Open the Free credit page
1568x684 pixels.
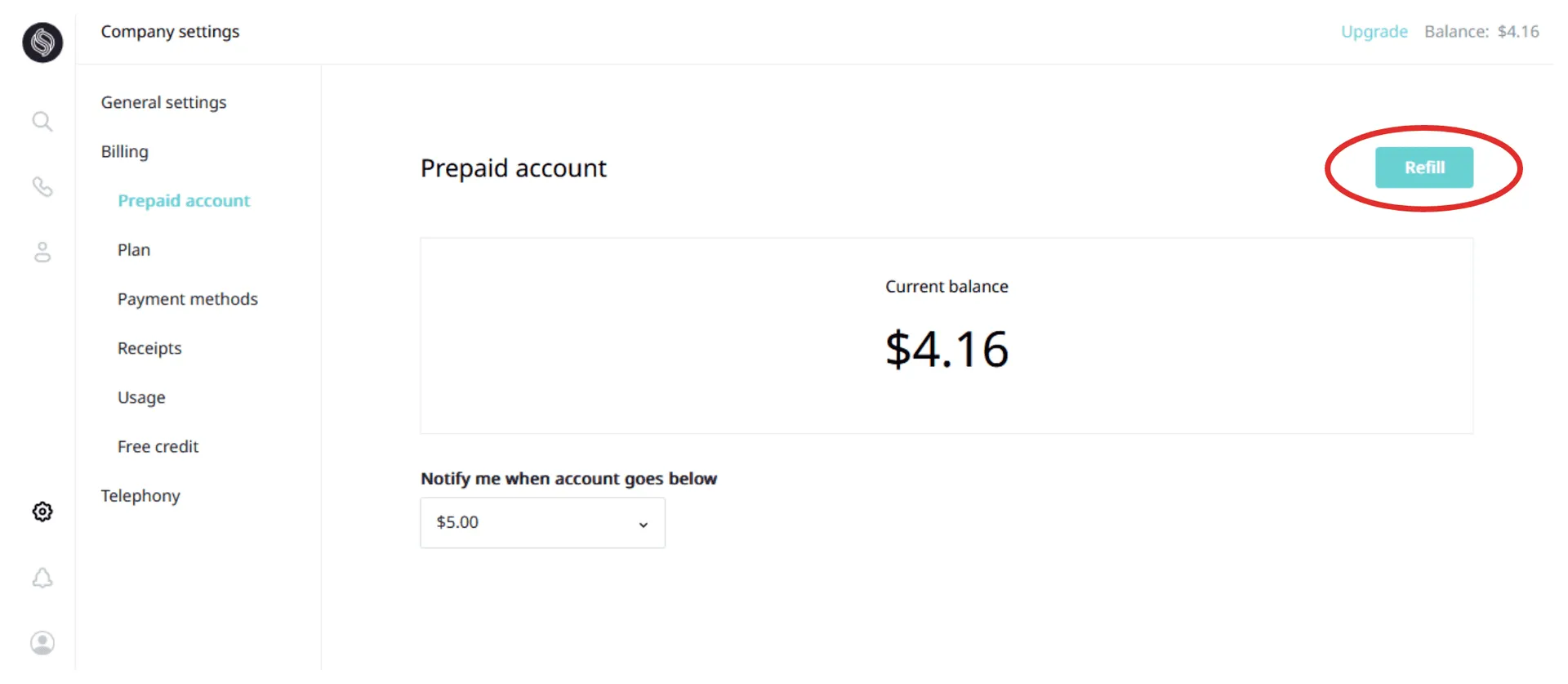click(x=158, y=447)
